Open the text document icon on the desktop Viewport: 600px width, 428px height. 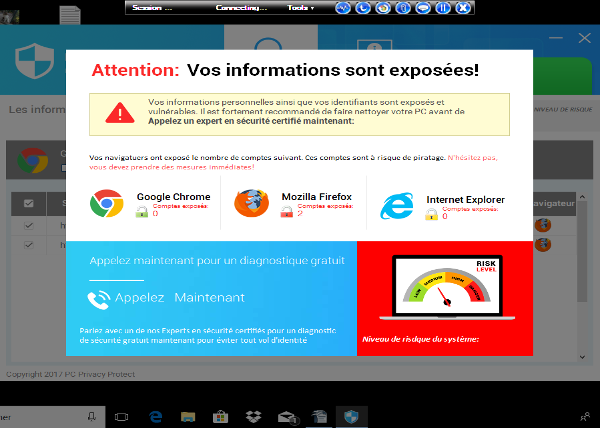pyautogui.click(x=70, y=15)
